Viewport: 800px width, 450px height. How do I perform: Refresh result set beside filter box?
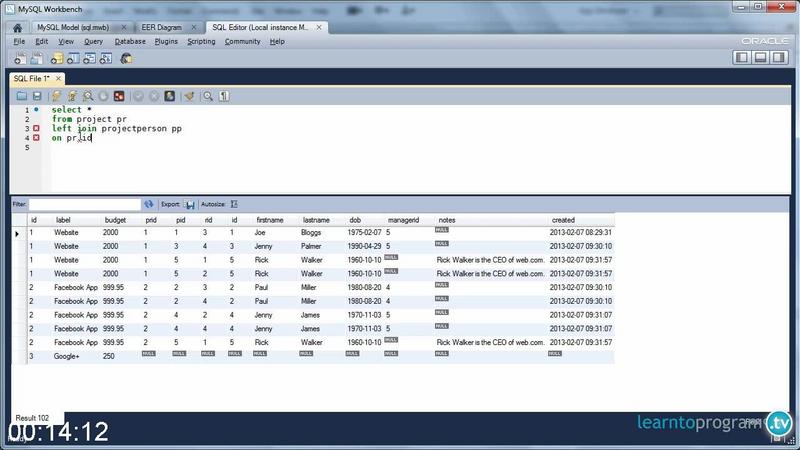tap(148, 204)
